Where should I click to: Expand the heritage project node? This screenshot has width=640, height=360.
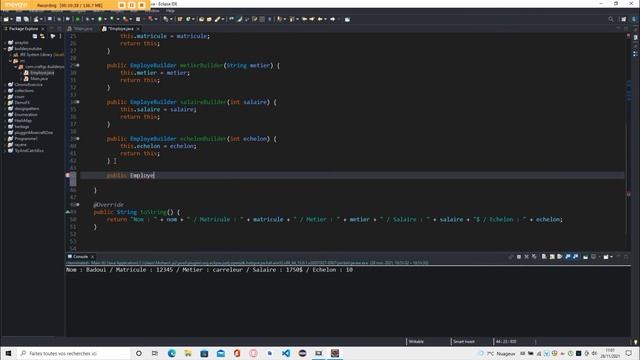coord(5,127)
